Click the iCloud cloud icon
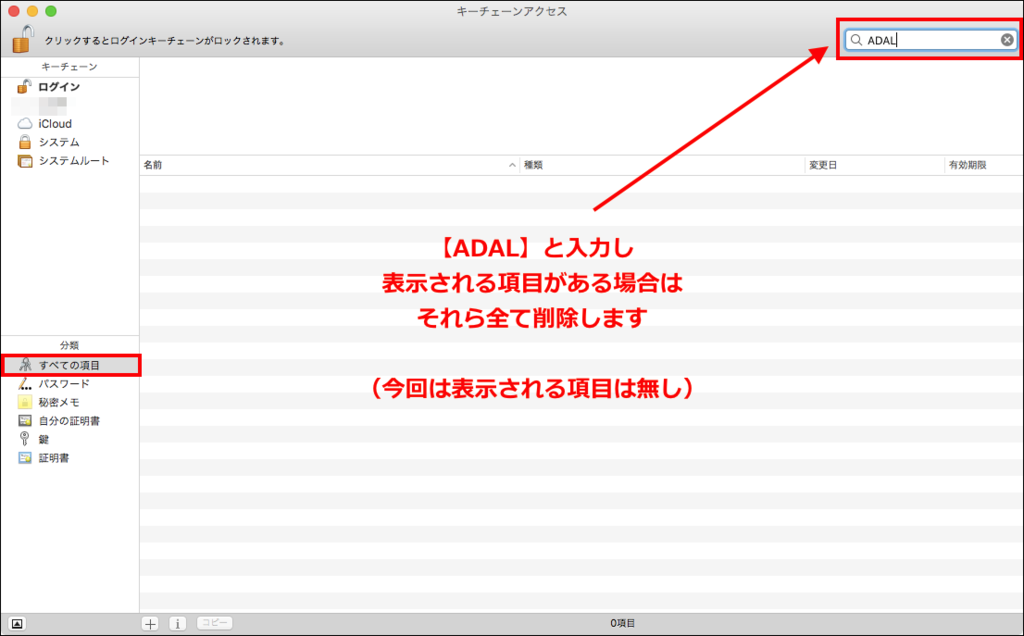Viewport: 1024px width, 636px height. tap(25, 123)
